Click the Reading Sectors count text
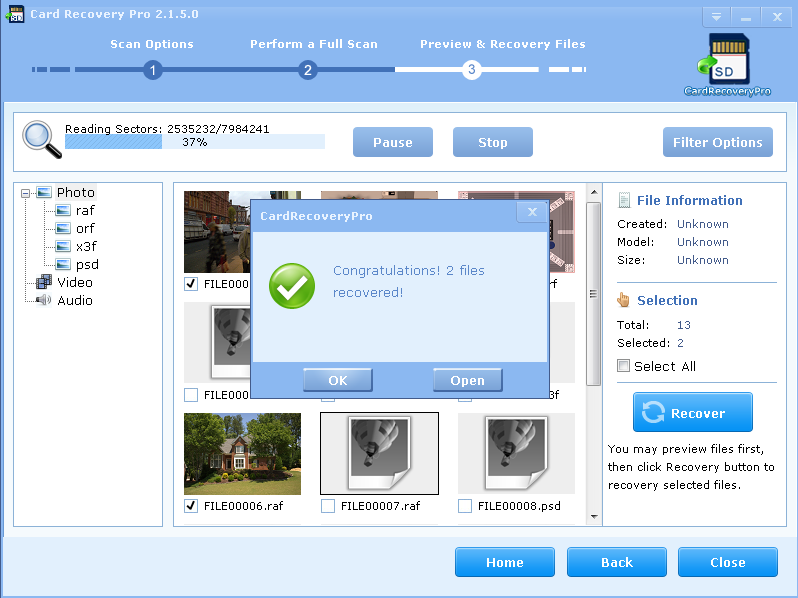This screenshot has height=598, width=798. pyautogui.click(x=167, y=129)
